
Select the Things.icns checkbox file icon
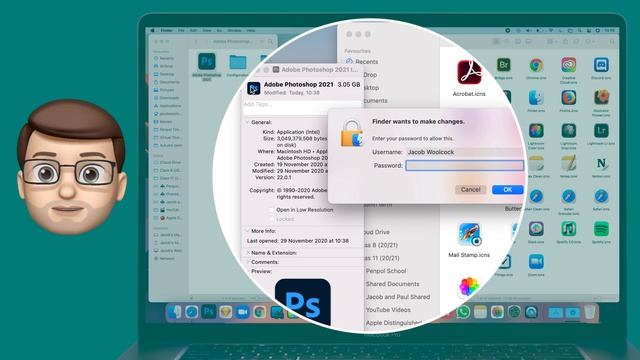coord(504,262)
